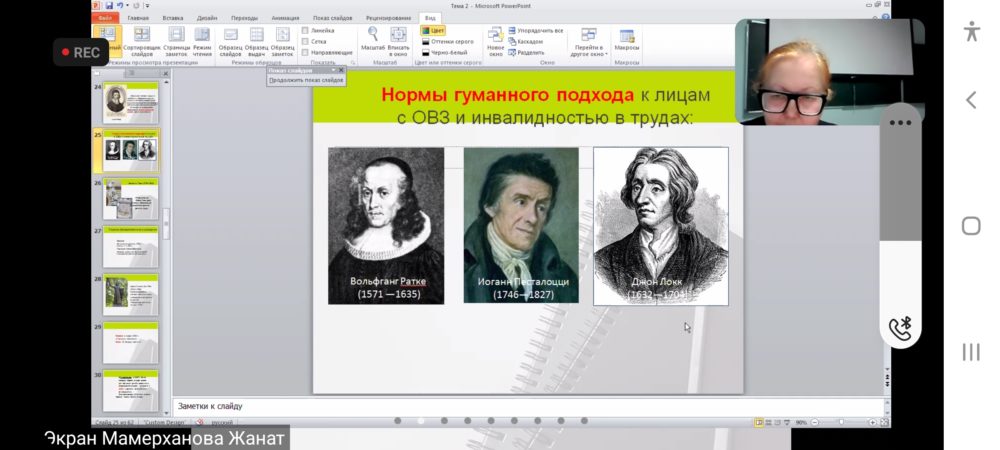Screen dimensions: 1000x450
Task: Open the Zoom dialog (Масштаб)
Action: pos(372,40)
